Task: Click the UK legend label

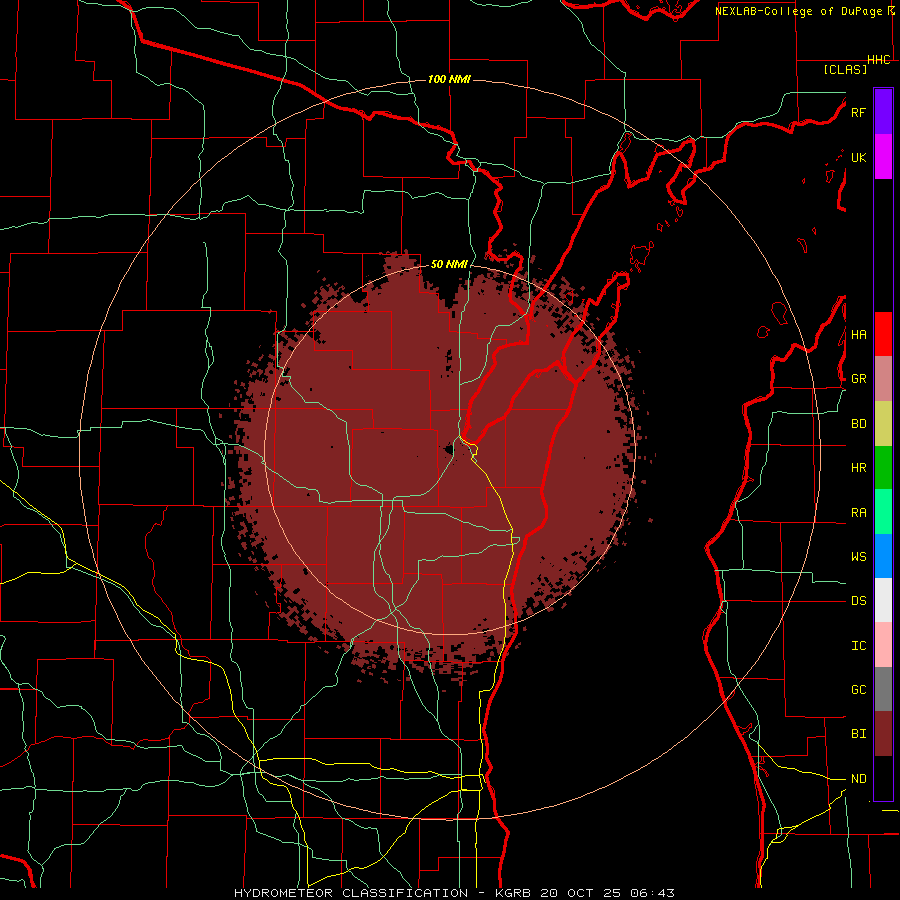Action: click(858, 157)
